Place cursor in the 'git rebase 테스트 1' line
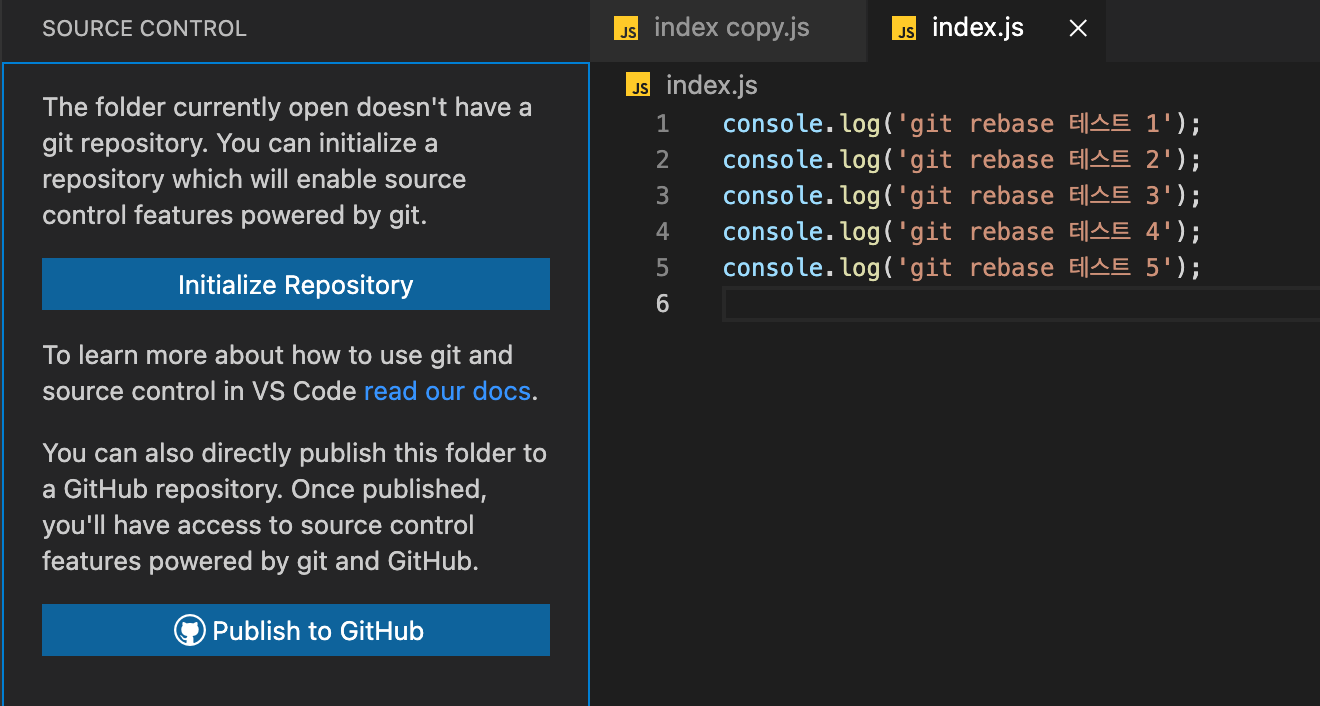1320x706 pixels. (961, 124)
